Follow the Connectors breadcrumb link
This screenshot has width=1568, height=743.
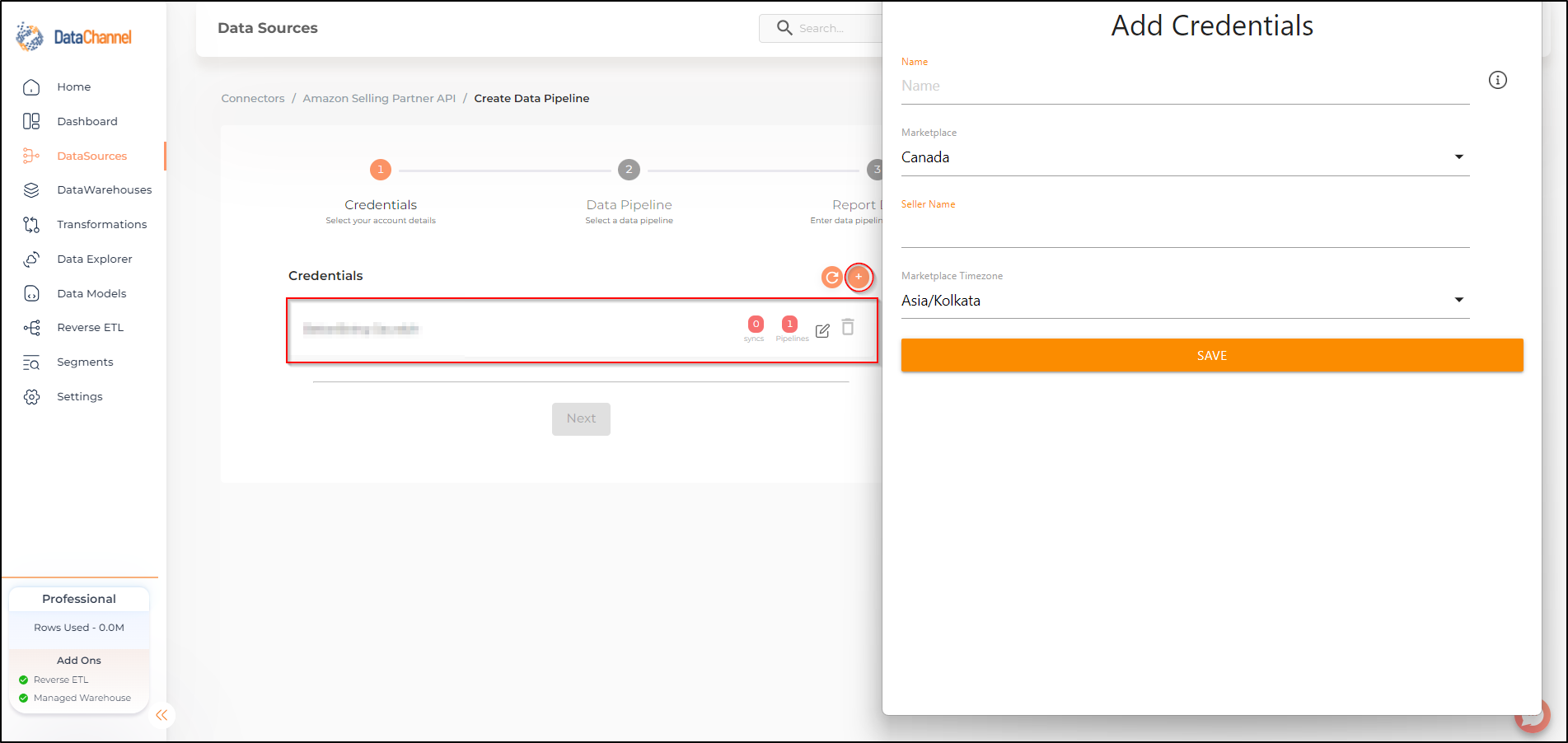[x=253, y=98]
